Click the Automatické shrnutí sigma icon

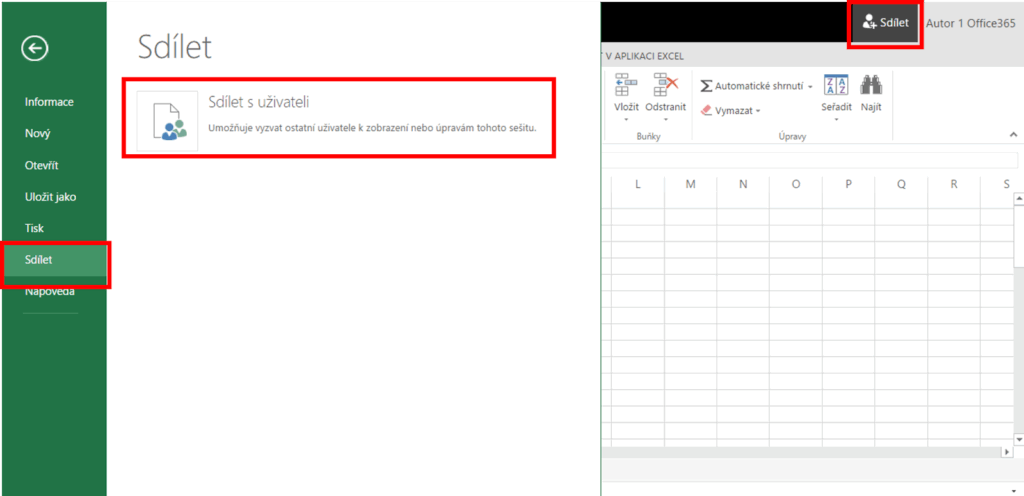(x=706, y=86)
